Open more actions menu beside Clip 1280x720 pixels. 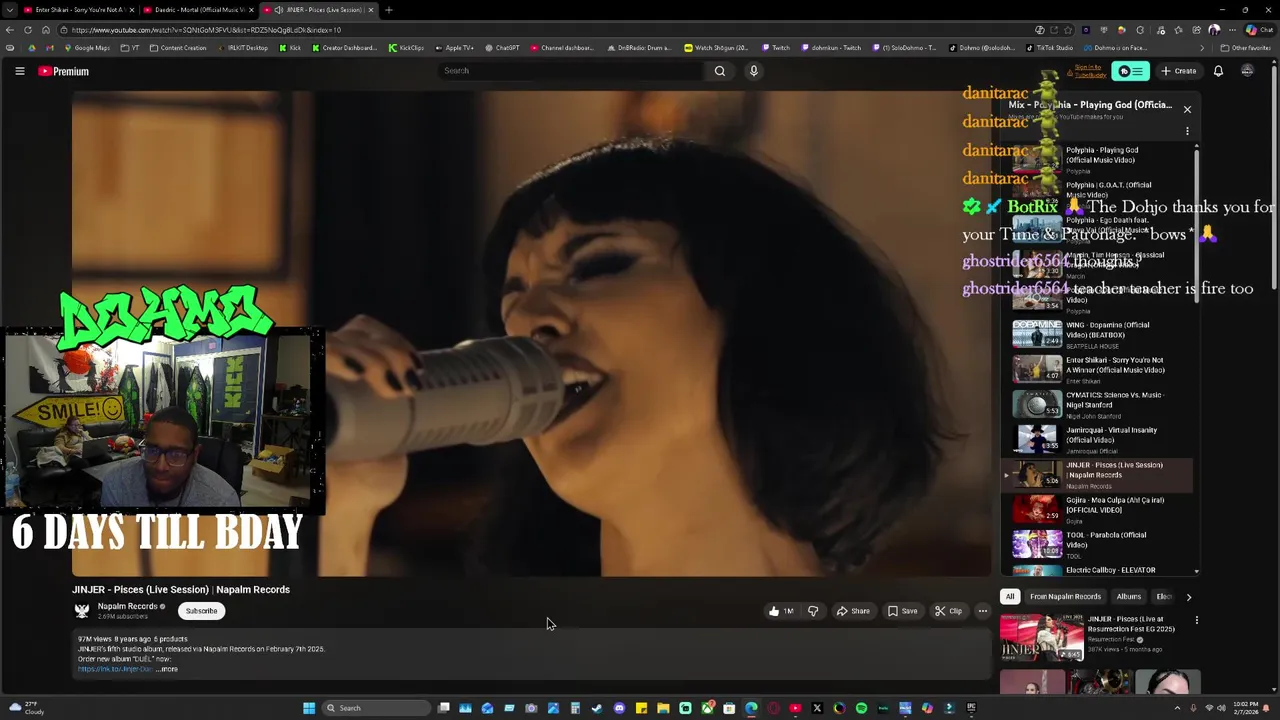pos(983,611)
